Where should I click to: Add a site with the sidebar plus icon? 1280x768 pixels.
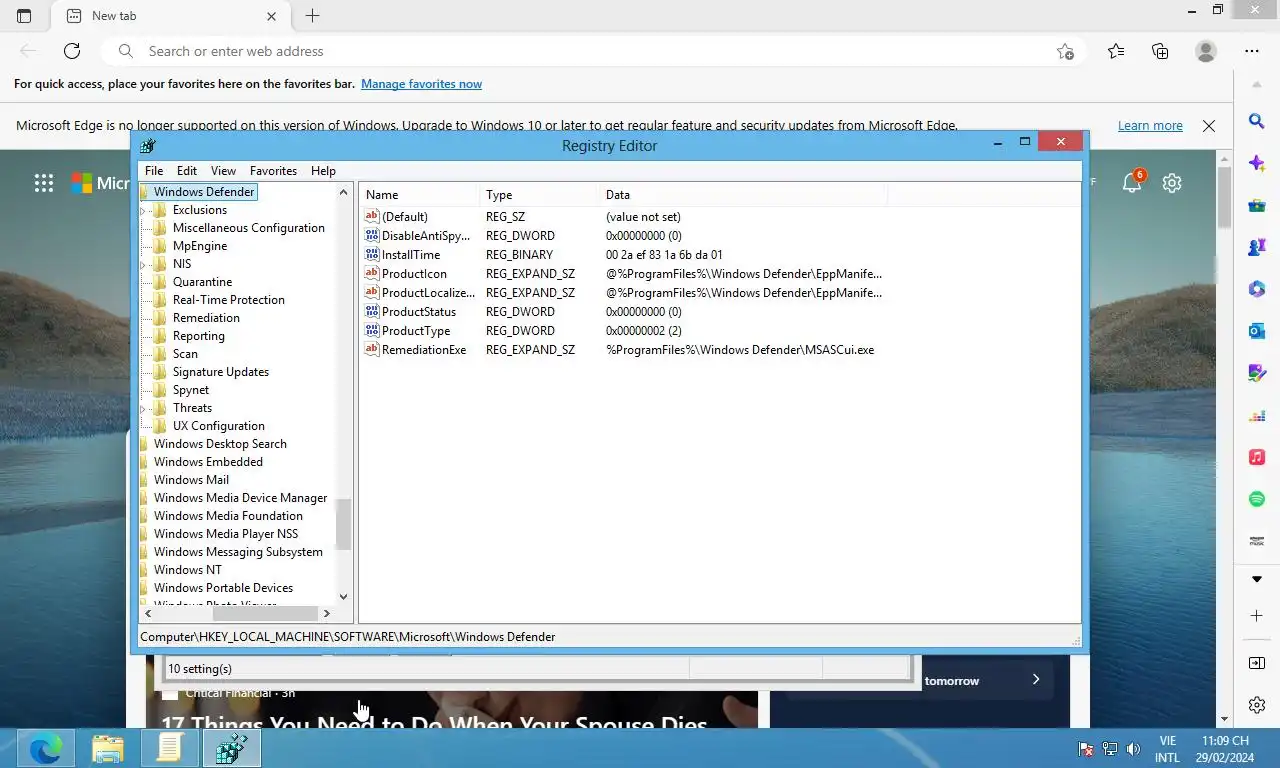[x=1257, y=616]
